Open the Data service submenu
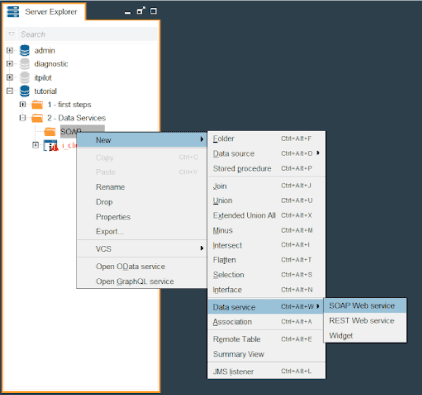 coord(266,307)
